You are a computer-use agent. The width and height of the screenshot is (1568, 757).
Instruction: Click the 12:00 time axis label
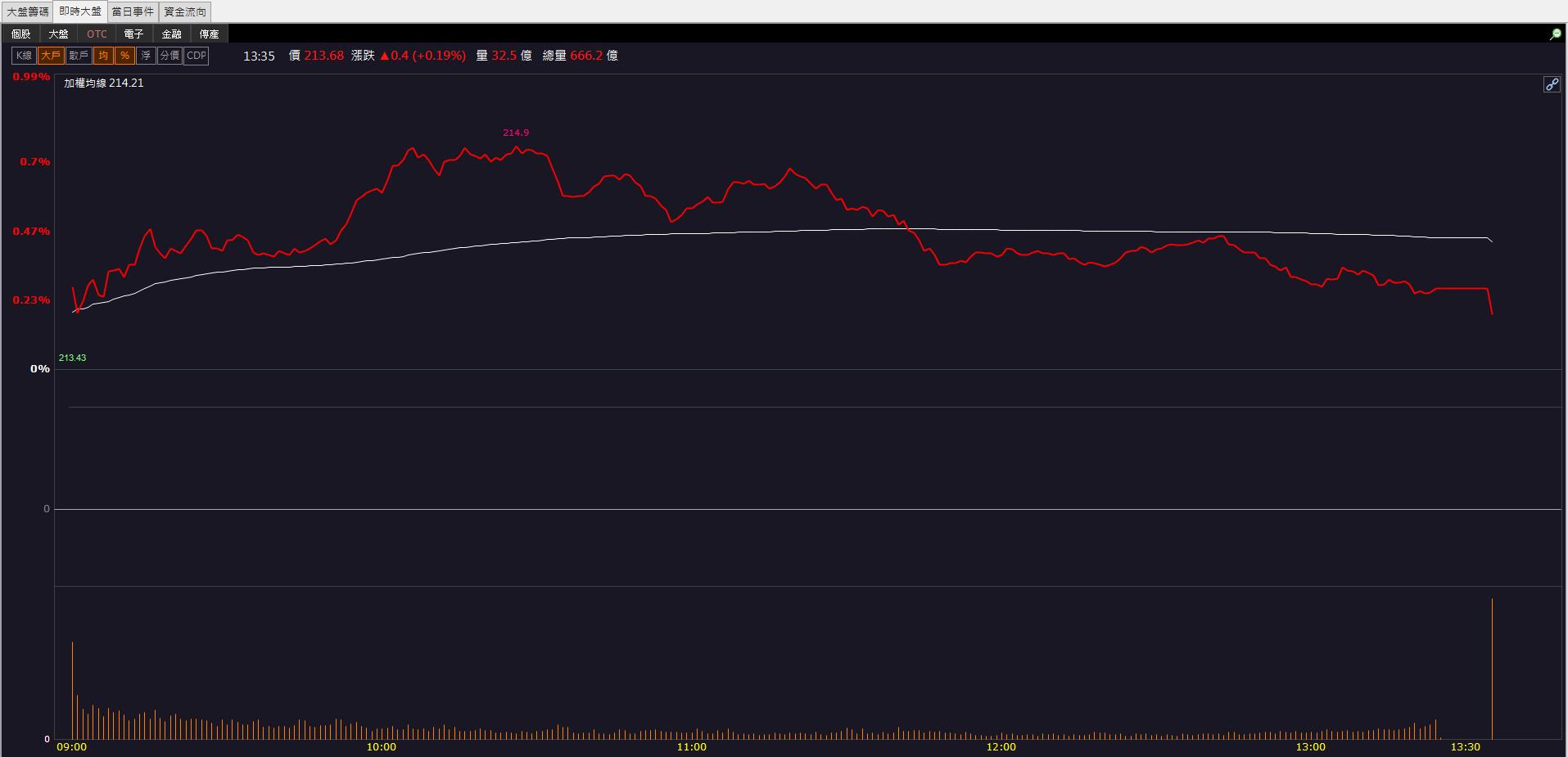[x=1001, y=747]
